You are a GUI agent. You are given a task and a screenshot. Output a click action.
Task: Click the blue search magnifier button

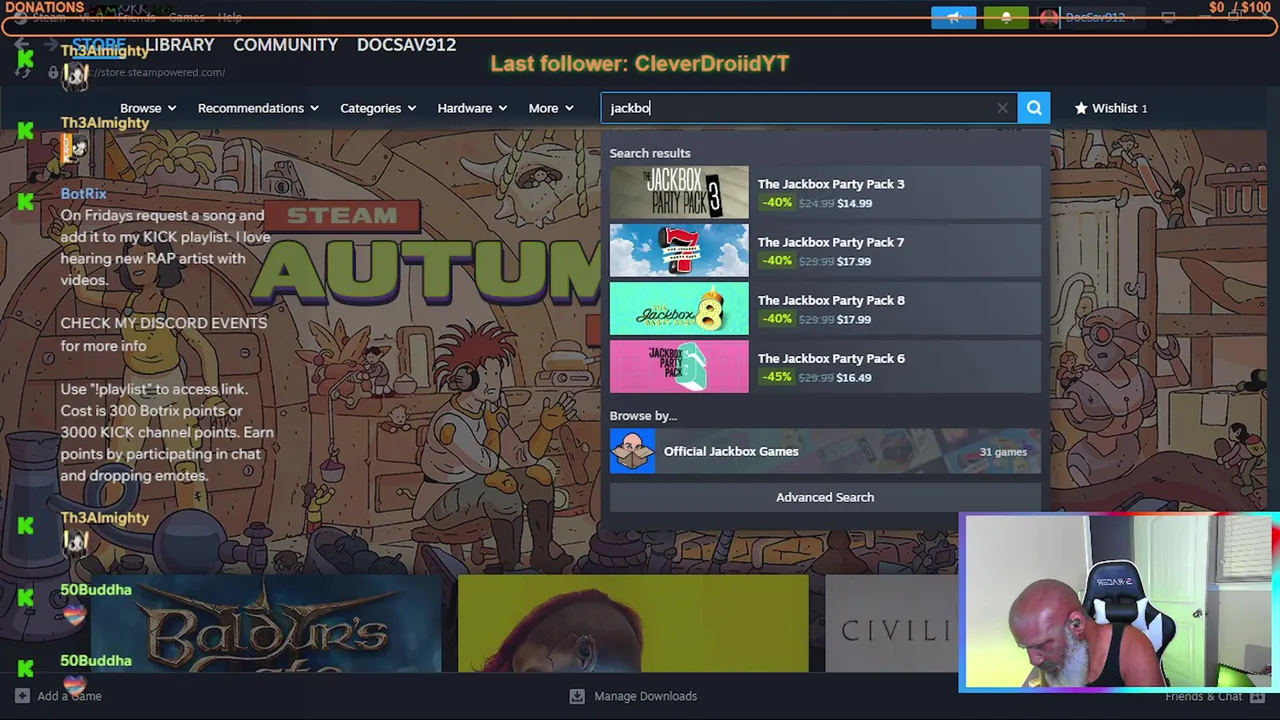pos(1034,108)
